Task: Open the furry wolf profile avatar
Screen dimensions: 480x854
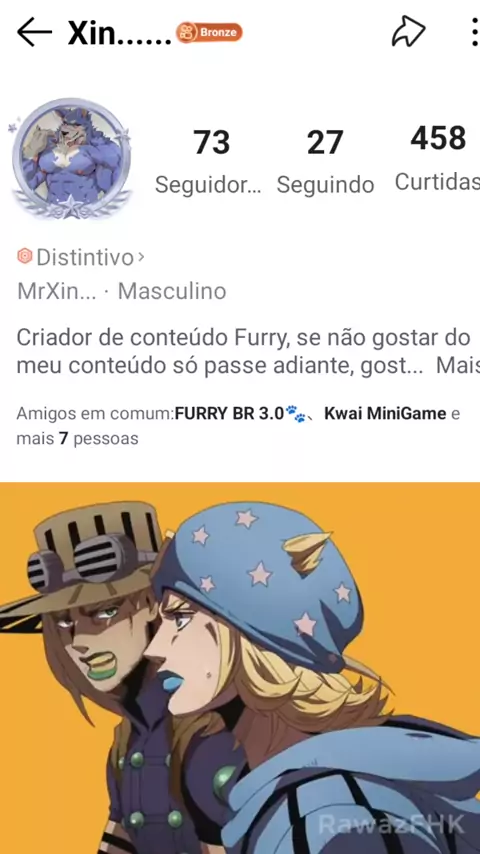Action: pos(70,158)
